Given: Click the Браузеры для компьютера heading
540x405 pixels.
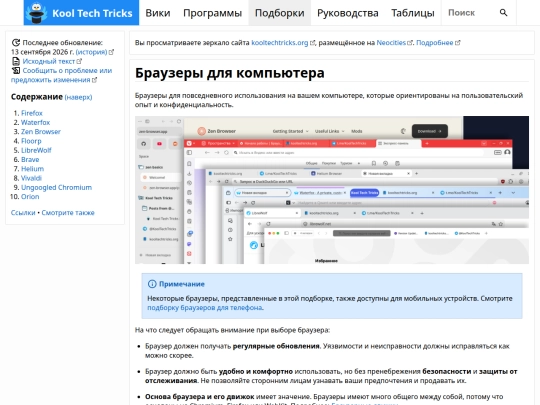Looking at the screenshot, I should coord(230,73).
